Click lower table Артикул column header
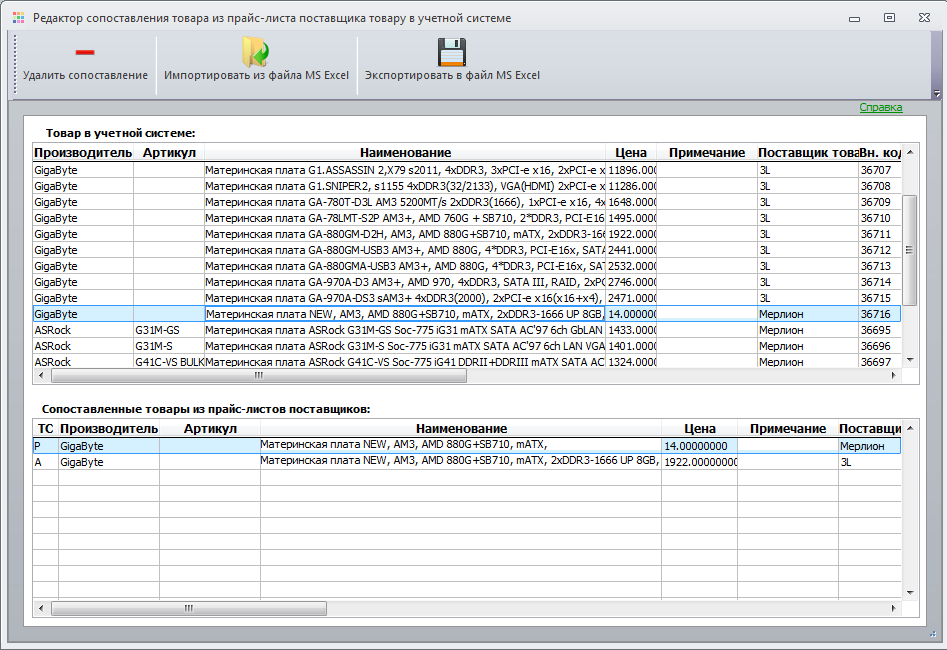 (210, 429)
